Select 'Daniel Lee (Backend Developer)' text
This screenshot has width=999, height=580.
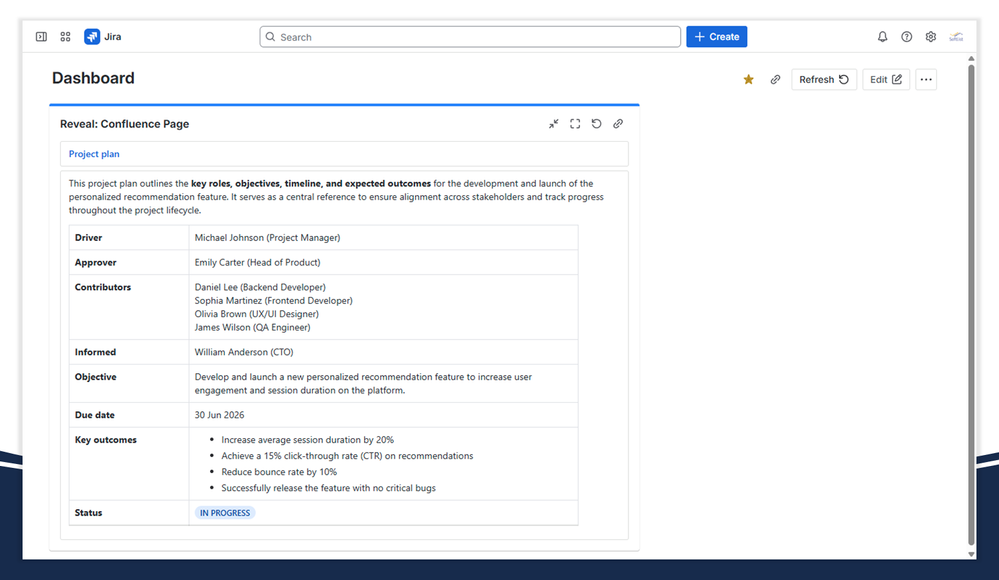pyautogui.click(x=260, y=287)
